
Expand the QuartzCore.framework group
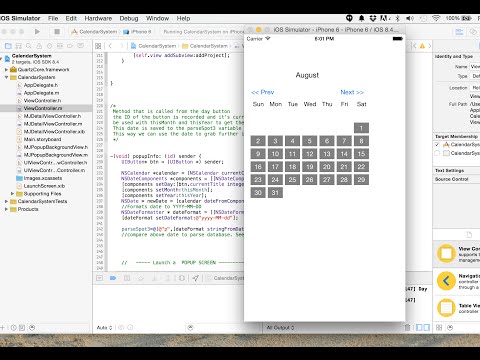point(6,70)
